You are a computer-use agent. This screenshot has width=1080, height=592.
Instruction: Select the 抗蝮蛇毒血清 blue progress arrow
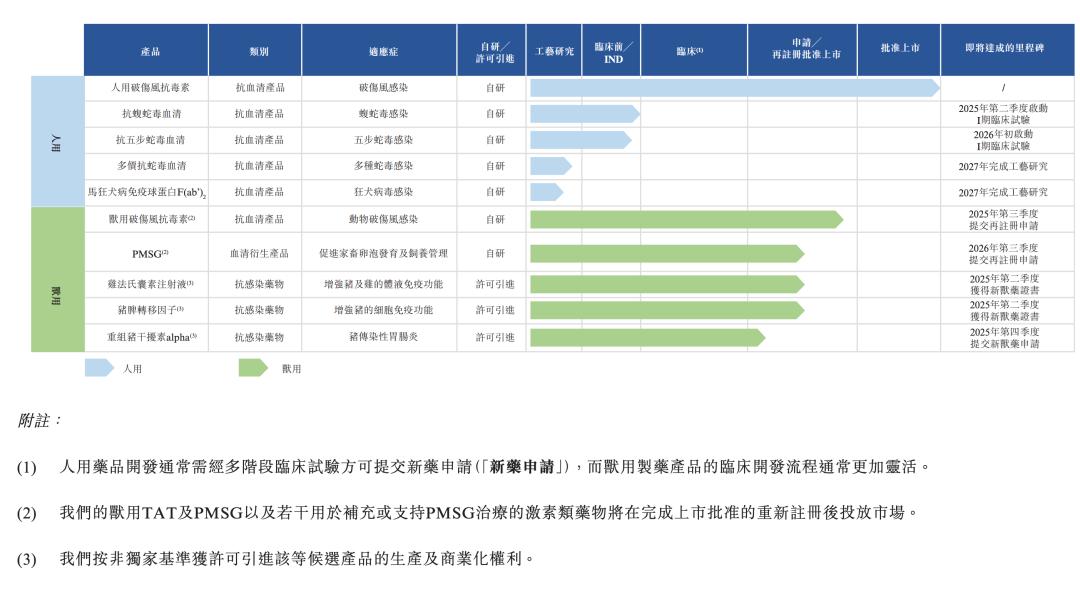pos(585,114)
